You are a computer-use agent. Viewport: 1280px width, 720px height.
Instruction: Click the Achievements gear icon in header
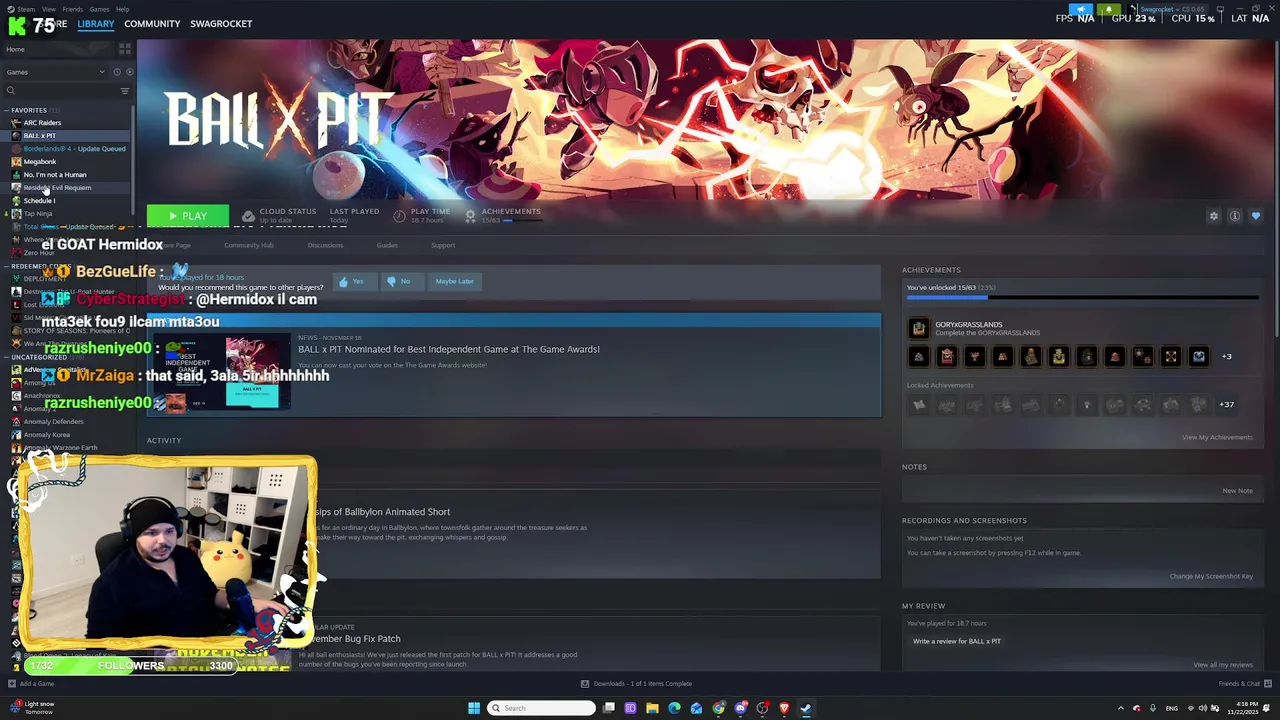point(470,216)
